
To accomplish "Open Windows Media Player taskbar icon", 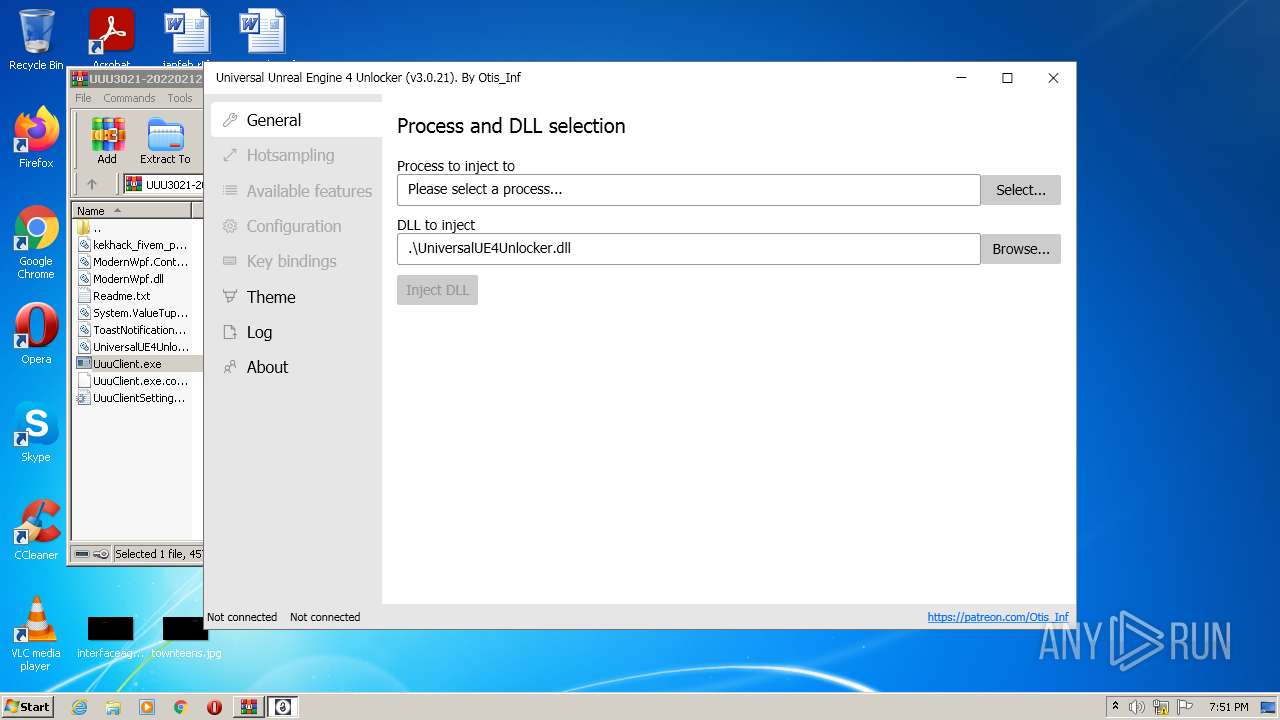I will pyautogui.click(x=147, y=707).
